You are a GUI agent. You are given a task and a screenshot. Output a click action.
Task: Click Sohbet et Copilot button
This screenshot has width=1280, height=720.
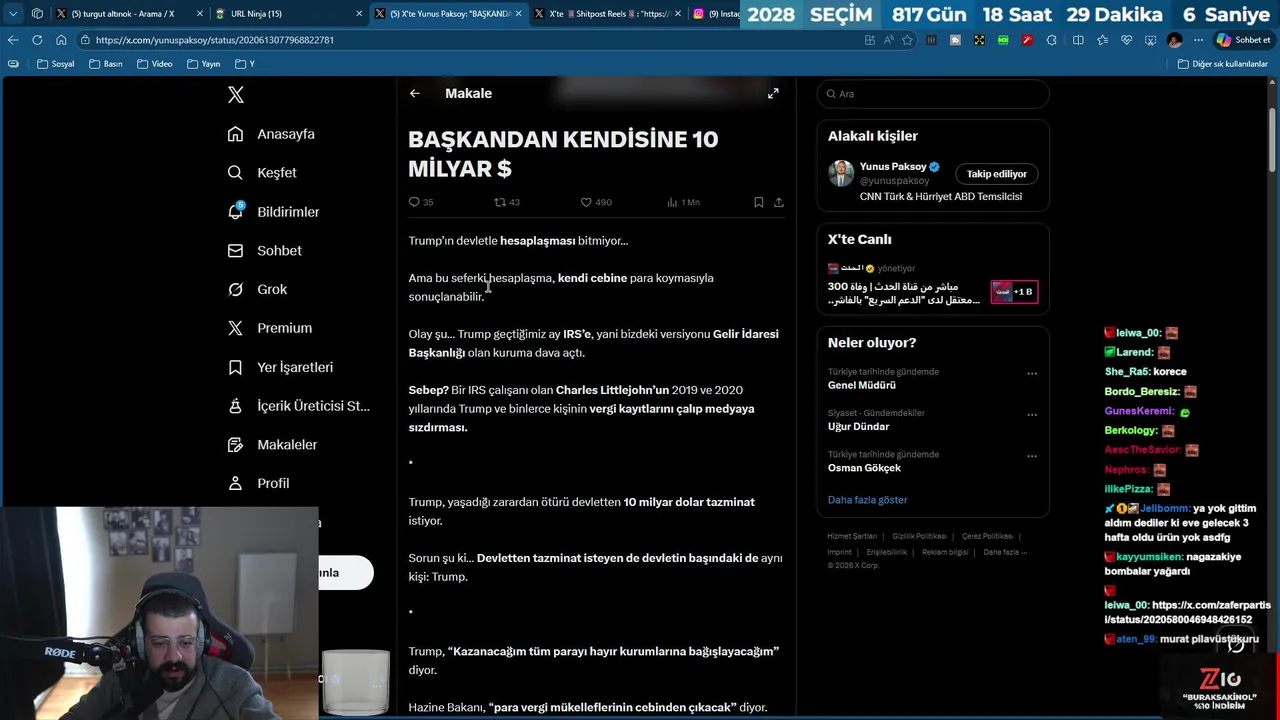(x=1244, y=40)
